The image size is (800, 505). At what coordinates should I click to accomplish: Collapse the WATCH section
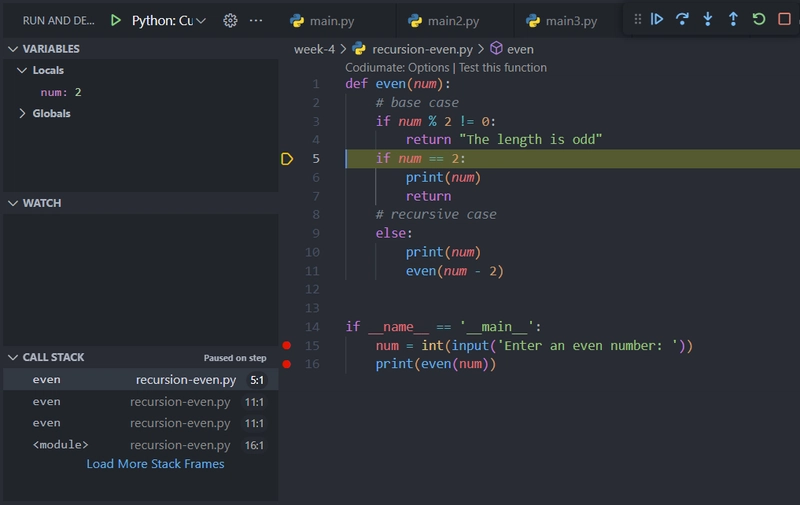coord(13,203)
